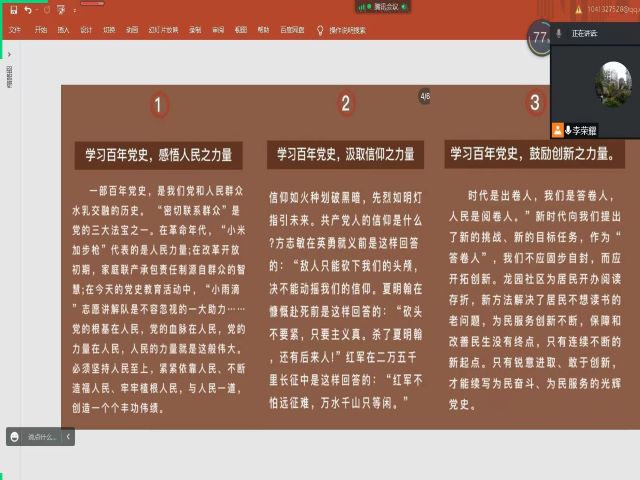Image resolution: width=640 pixels, height=480 pixels.
Task: Click the lightbulb tell-me icon
Action: pyautogui.click(x=320, y=30)
